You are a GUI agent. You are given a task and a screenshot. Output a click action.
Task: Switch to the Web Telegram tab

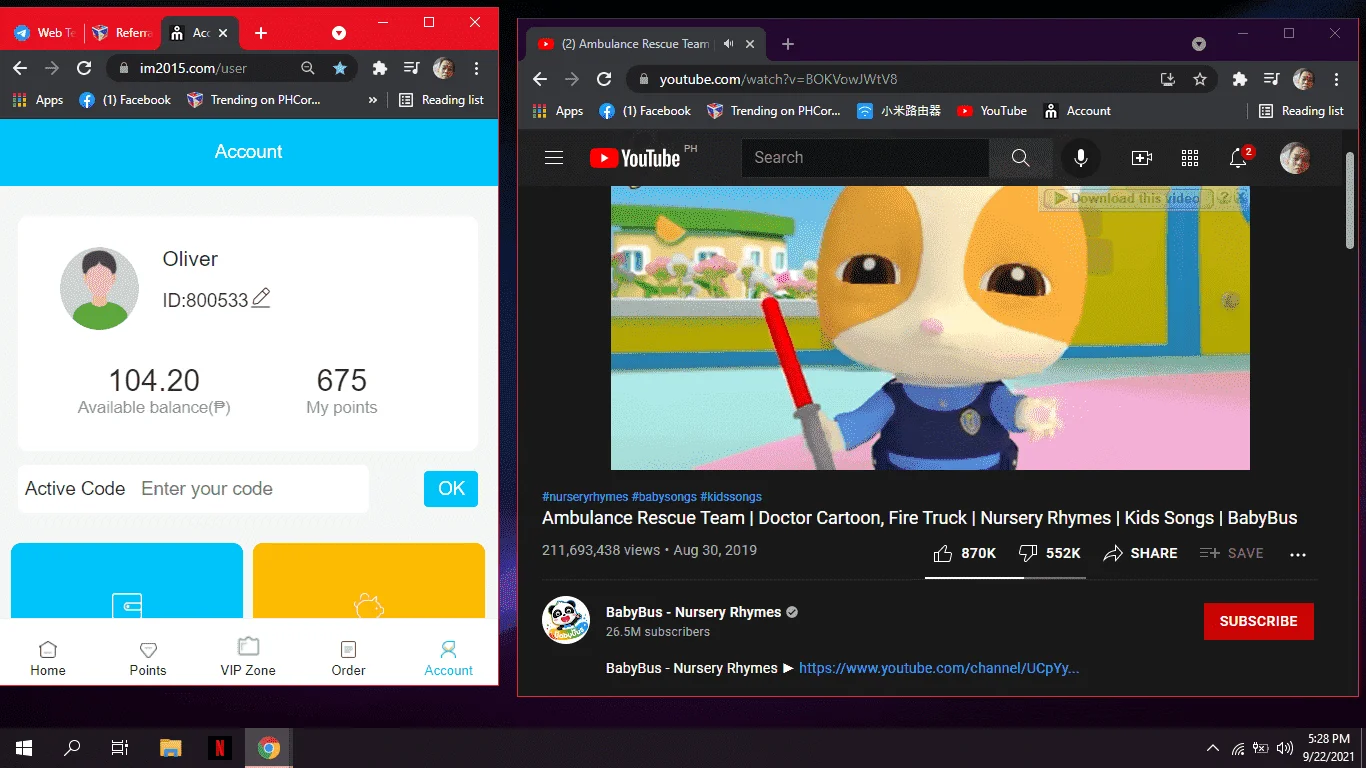(x=45, y=33)
